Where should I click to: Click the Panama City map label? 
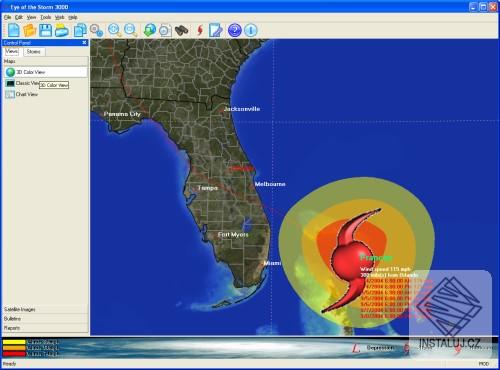pos(122,114)
